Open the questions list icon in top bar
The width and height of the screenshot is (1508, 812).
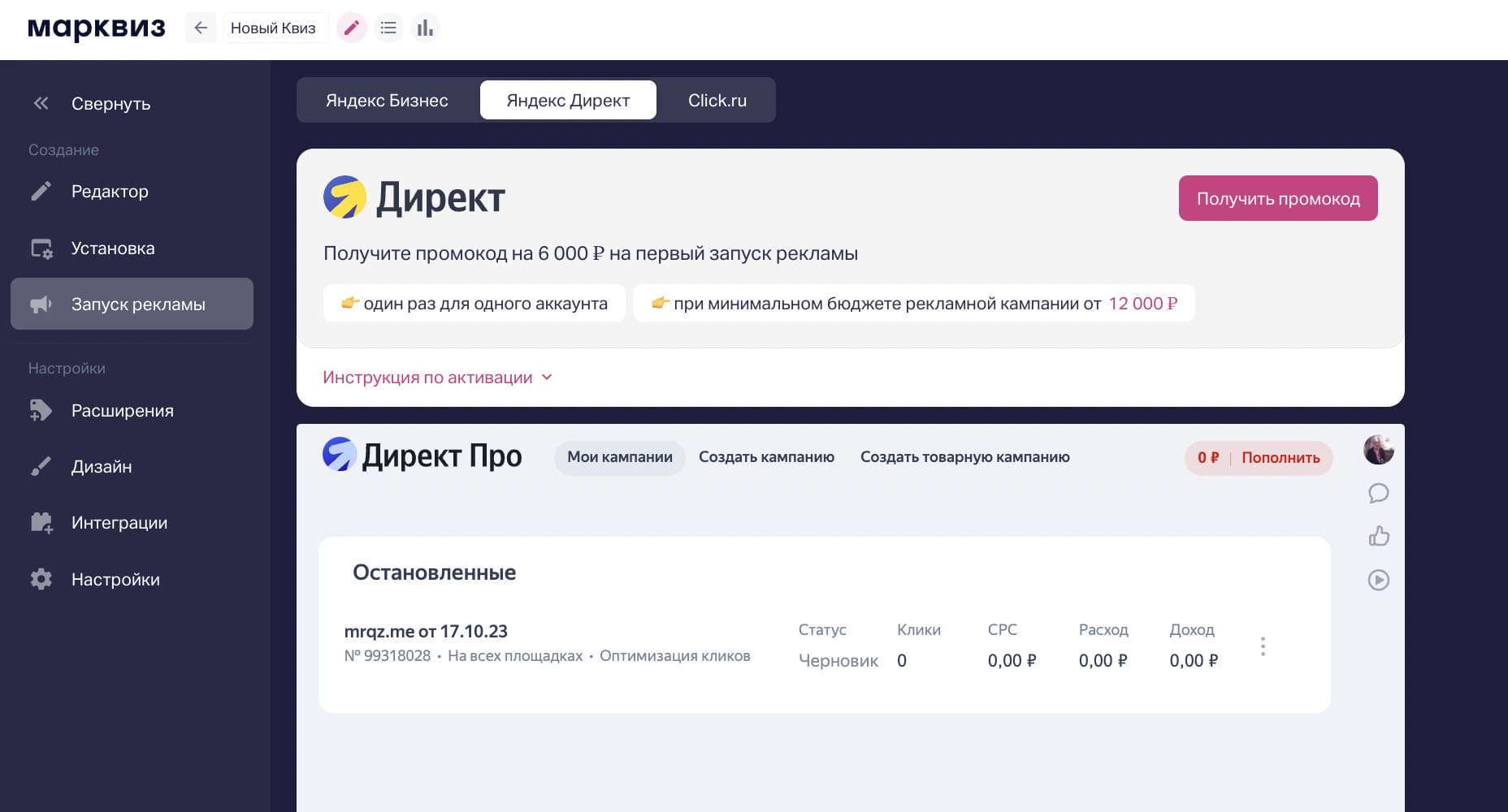(388, 27)
